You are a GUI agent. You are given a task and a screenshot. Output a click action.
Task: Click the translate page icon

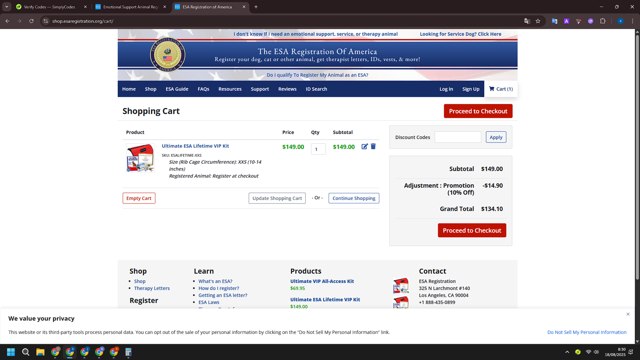click(527, 21)
